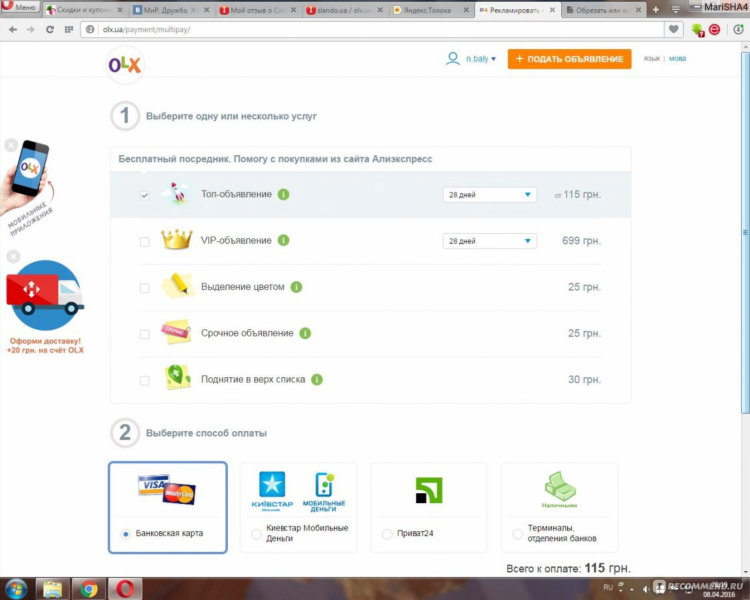Viewport: 750px width, 600px height.
Task: Show info for Срочное объявление
Action: (x=305, y=333)
